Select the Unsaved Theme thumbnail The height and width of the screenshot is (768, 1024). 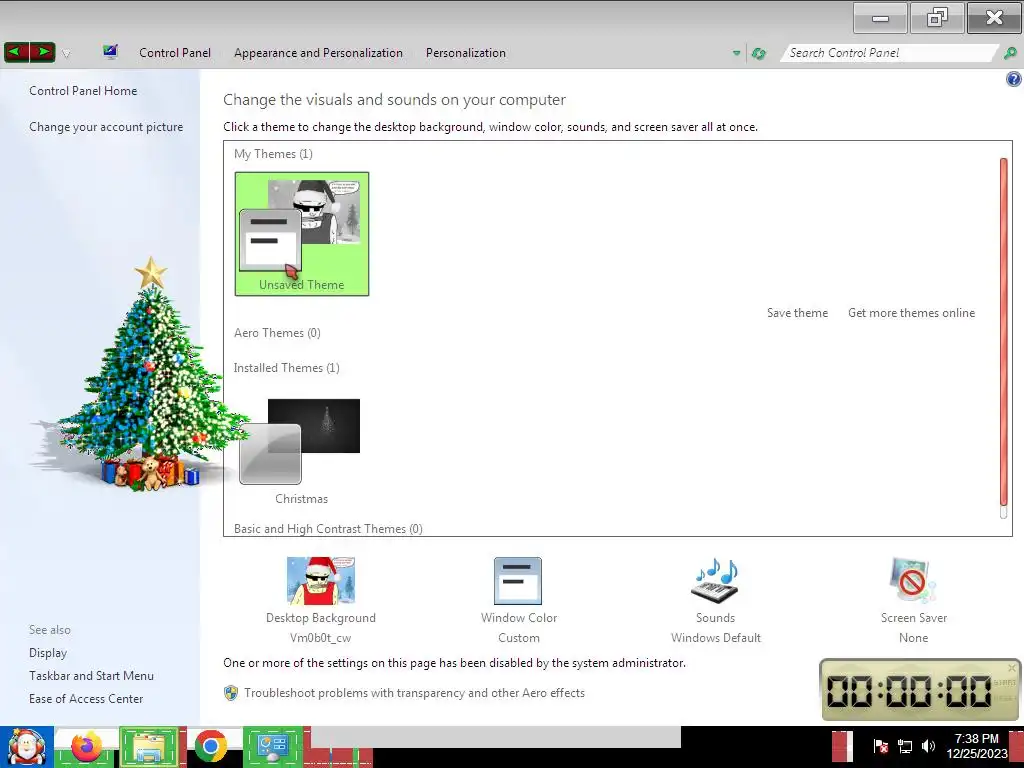[x=302, y=234]
